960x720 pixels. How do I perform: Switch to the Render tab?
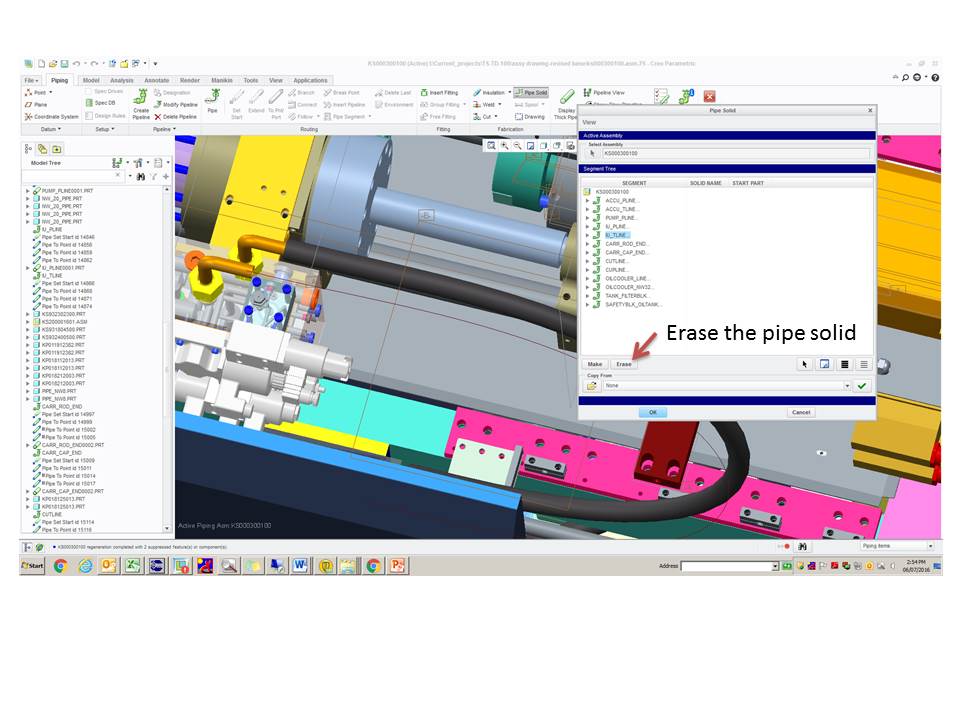[190, 80]
